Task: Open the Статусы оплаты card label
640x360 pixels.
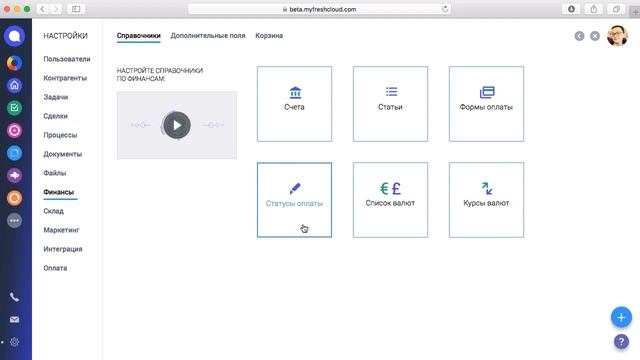Action: tap(294, 203)
